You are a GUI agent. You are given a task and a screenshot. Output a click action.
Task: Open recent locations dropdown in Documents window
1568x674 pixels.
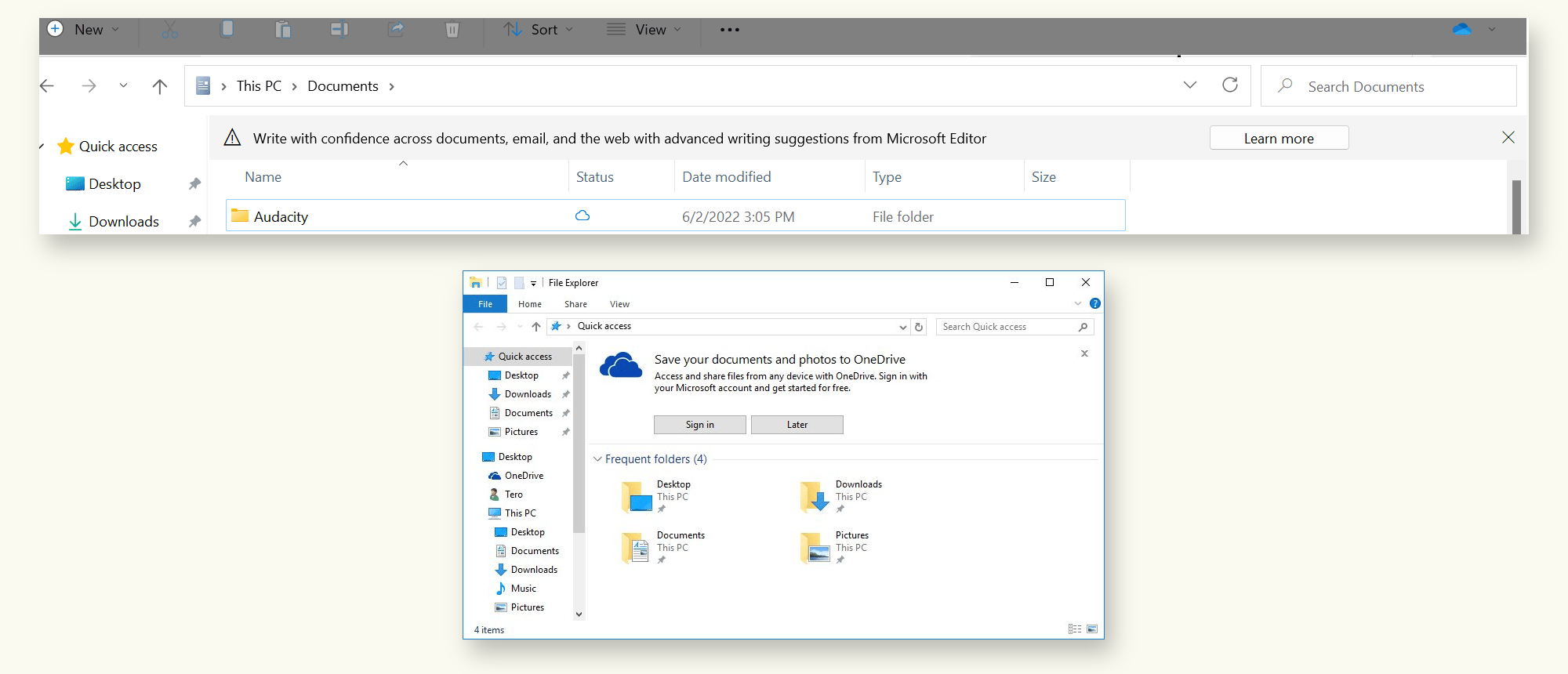point(123,86)
